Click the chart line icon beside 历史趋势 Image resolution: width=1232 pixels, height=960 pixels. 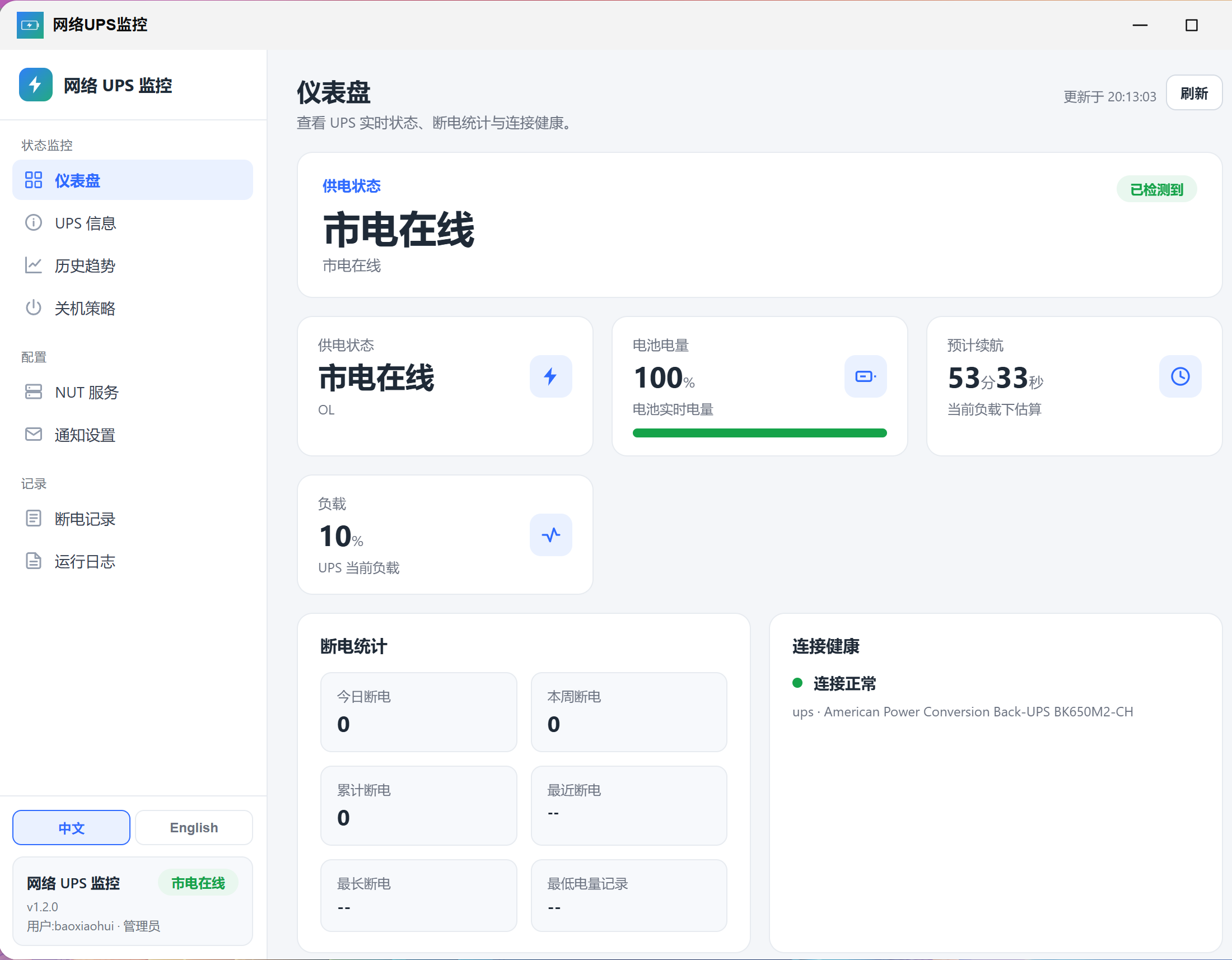point(33,265)
